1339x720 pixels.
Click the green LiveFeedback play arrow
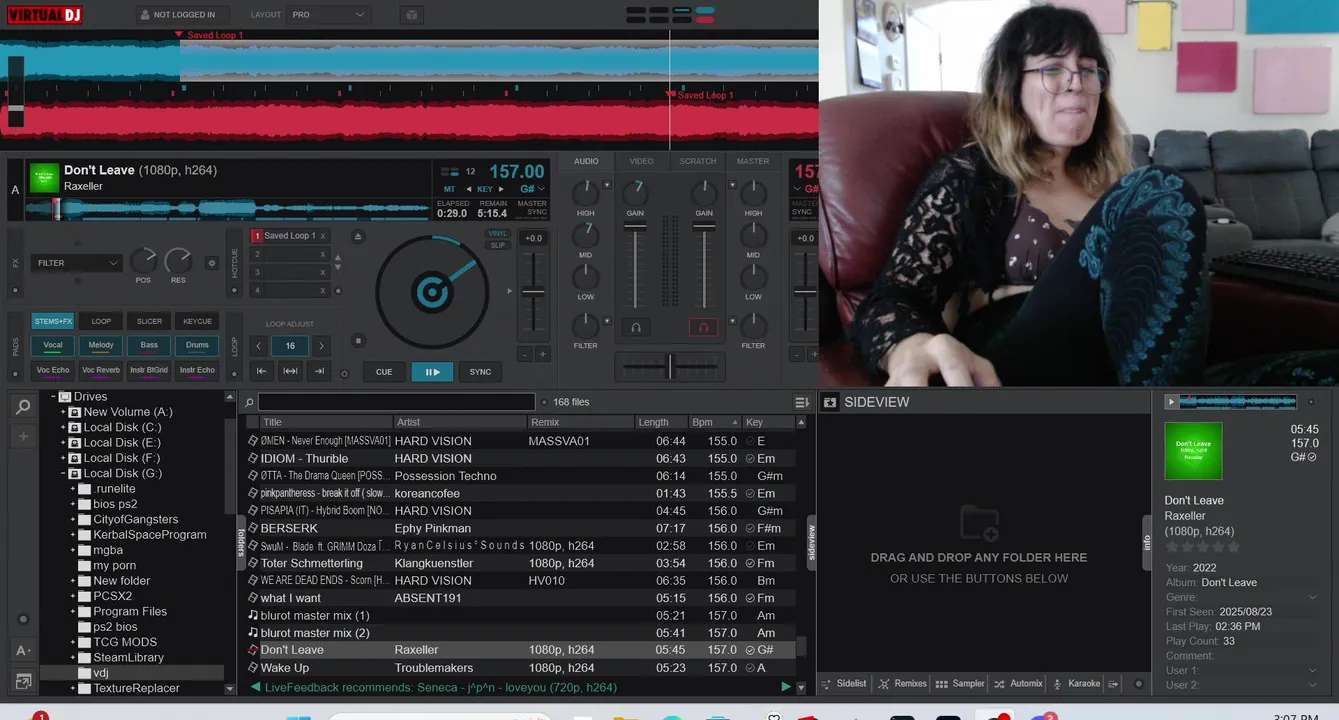(x=785, y=687)
